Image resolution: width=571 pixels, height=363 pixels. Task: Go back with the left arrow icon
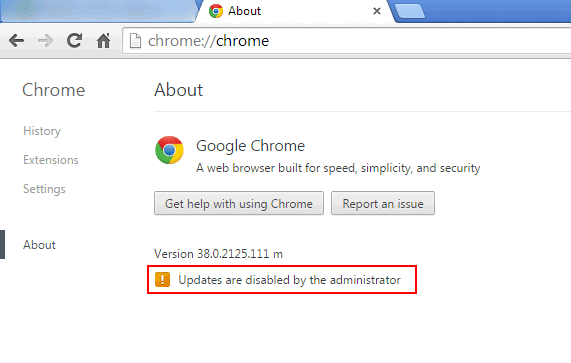16,40
